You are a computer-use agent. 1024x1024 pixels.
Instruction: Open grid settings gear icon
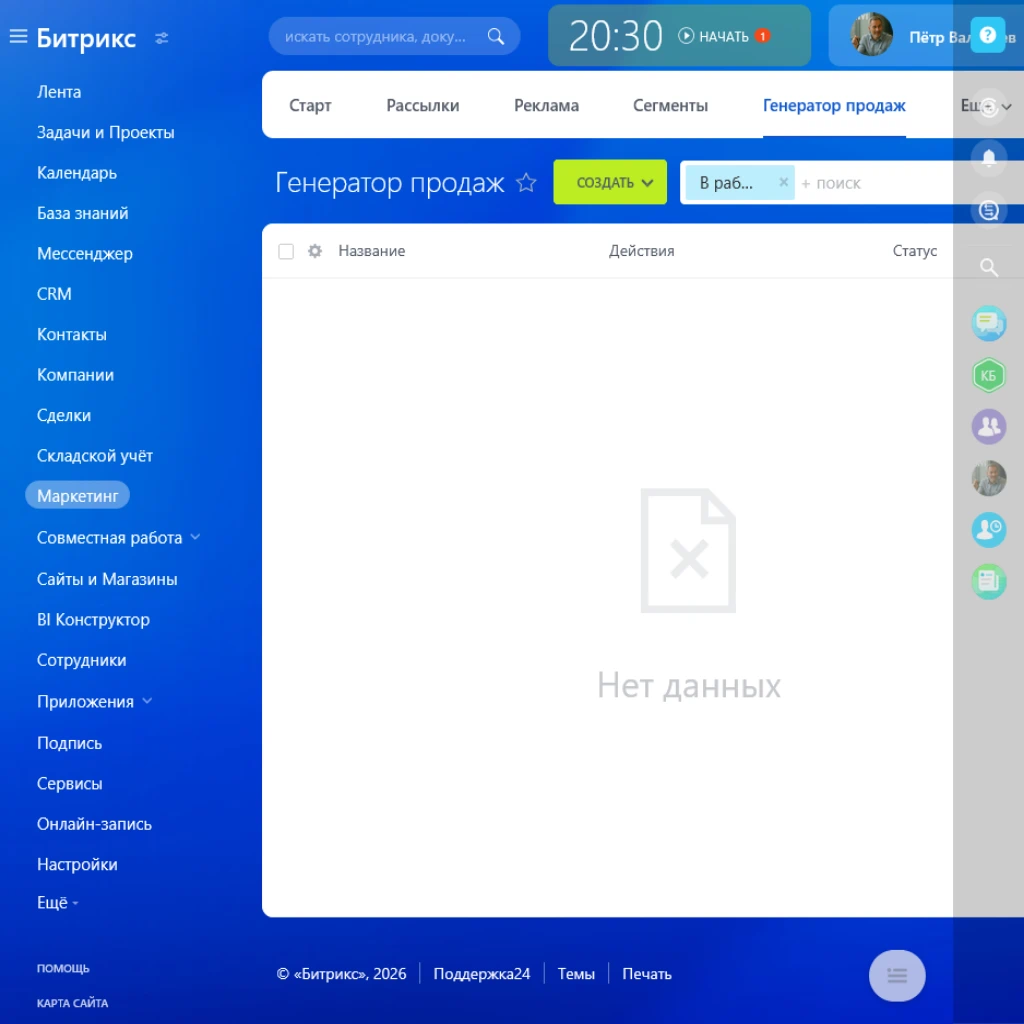(315, 251)
